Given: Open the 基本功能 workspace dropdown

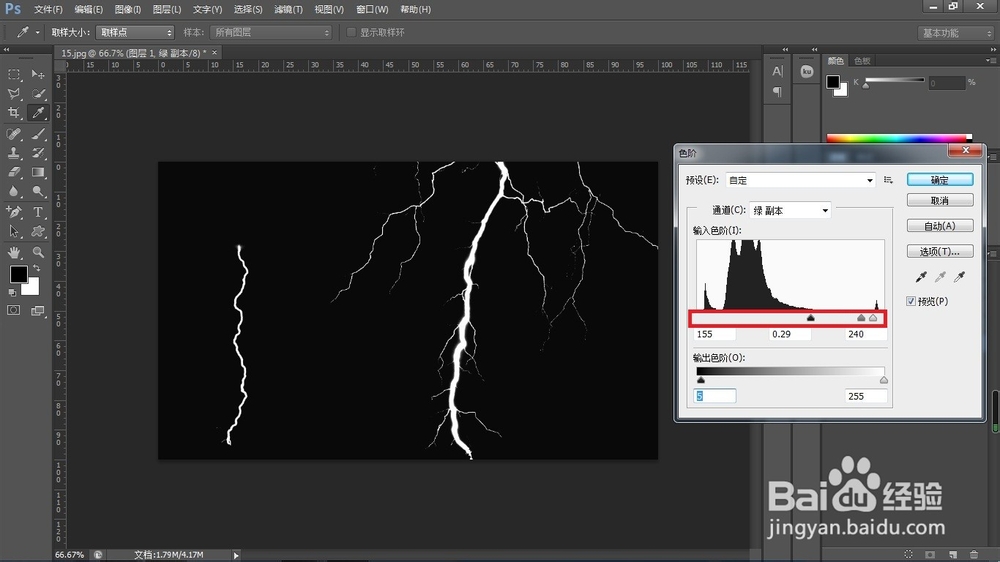Looking at the screenshot, I should (956, 33).
